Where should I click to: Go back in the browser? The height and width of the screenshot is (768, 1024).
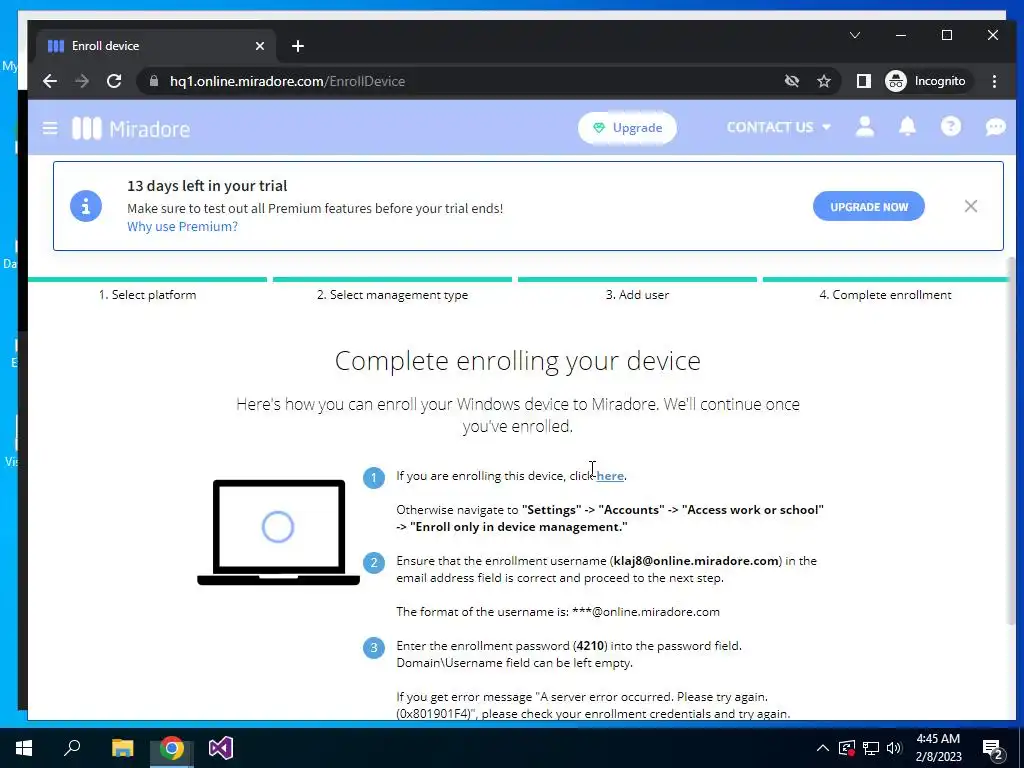tap(50, 81)
